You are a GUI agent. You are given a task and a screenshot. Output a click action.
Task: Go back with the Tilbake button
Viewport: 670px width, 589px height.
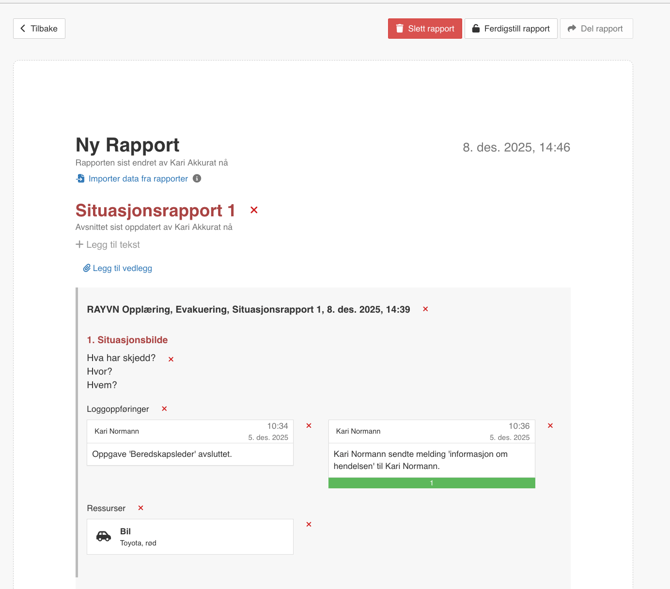tap(39, 29)
